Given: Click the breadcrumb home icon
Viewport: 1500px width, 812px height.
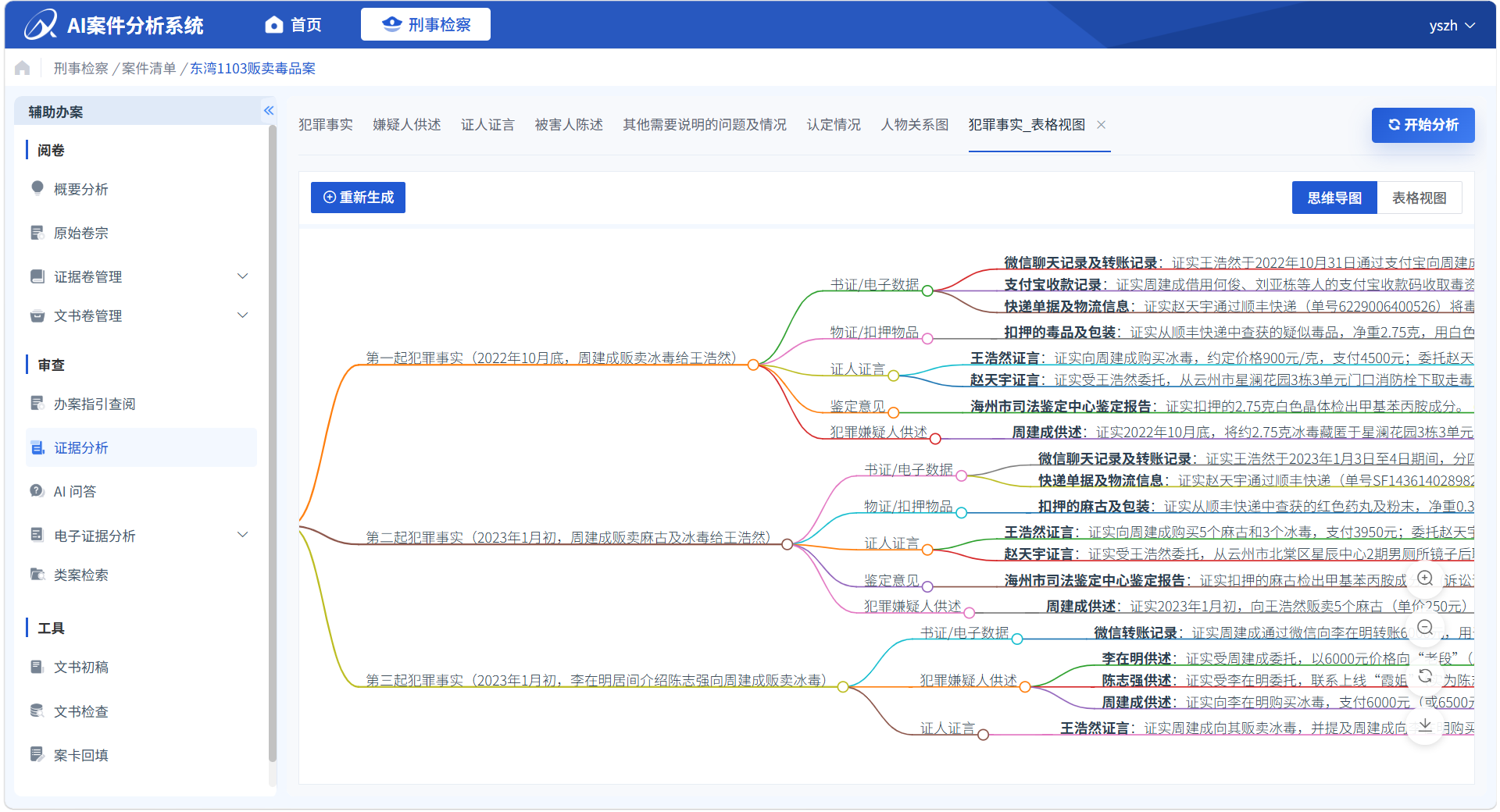Looking at the screenshot, I should pos(23,69).
